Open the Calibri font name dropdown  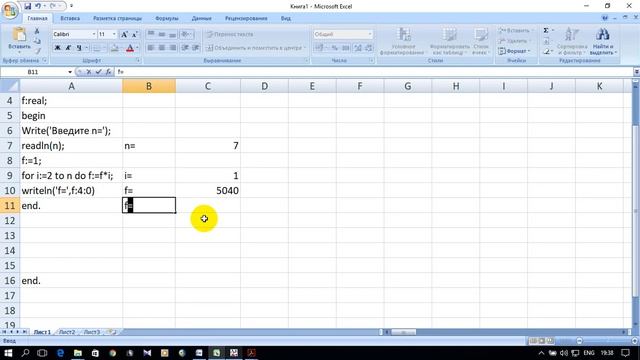coord(94,34)
